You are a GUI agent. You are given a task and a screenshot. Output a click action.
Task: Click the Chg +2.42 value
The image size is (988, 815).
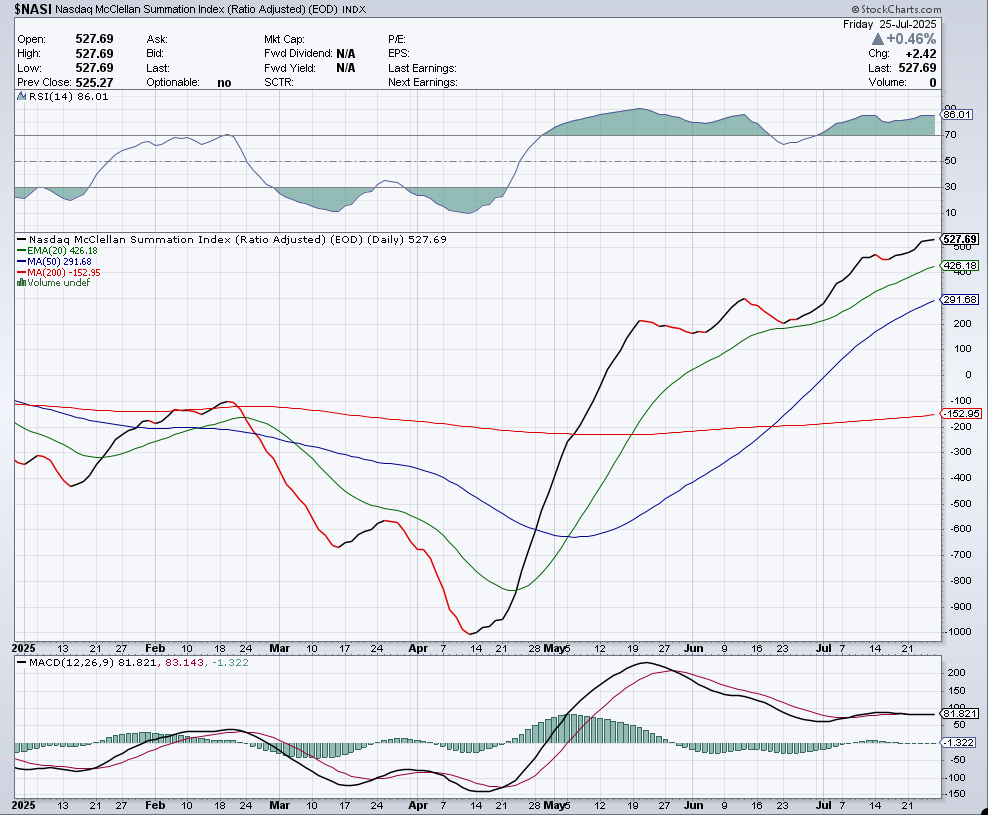(x=921, y=54)
